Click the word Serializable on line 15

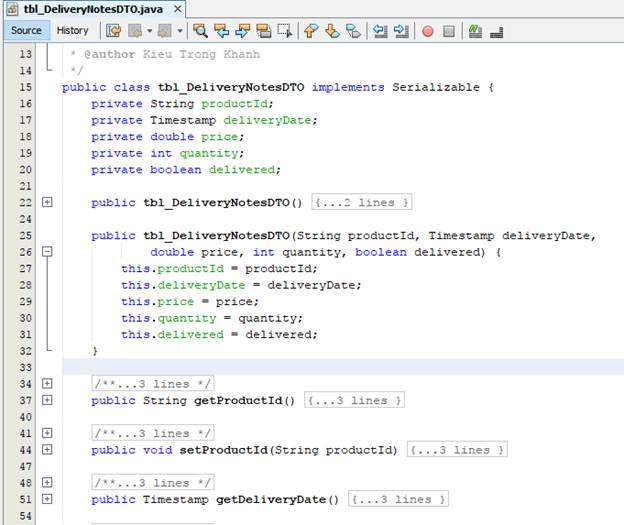(436, 87)
